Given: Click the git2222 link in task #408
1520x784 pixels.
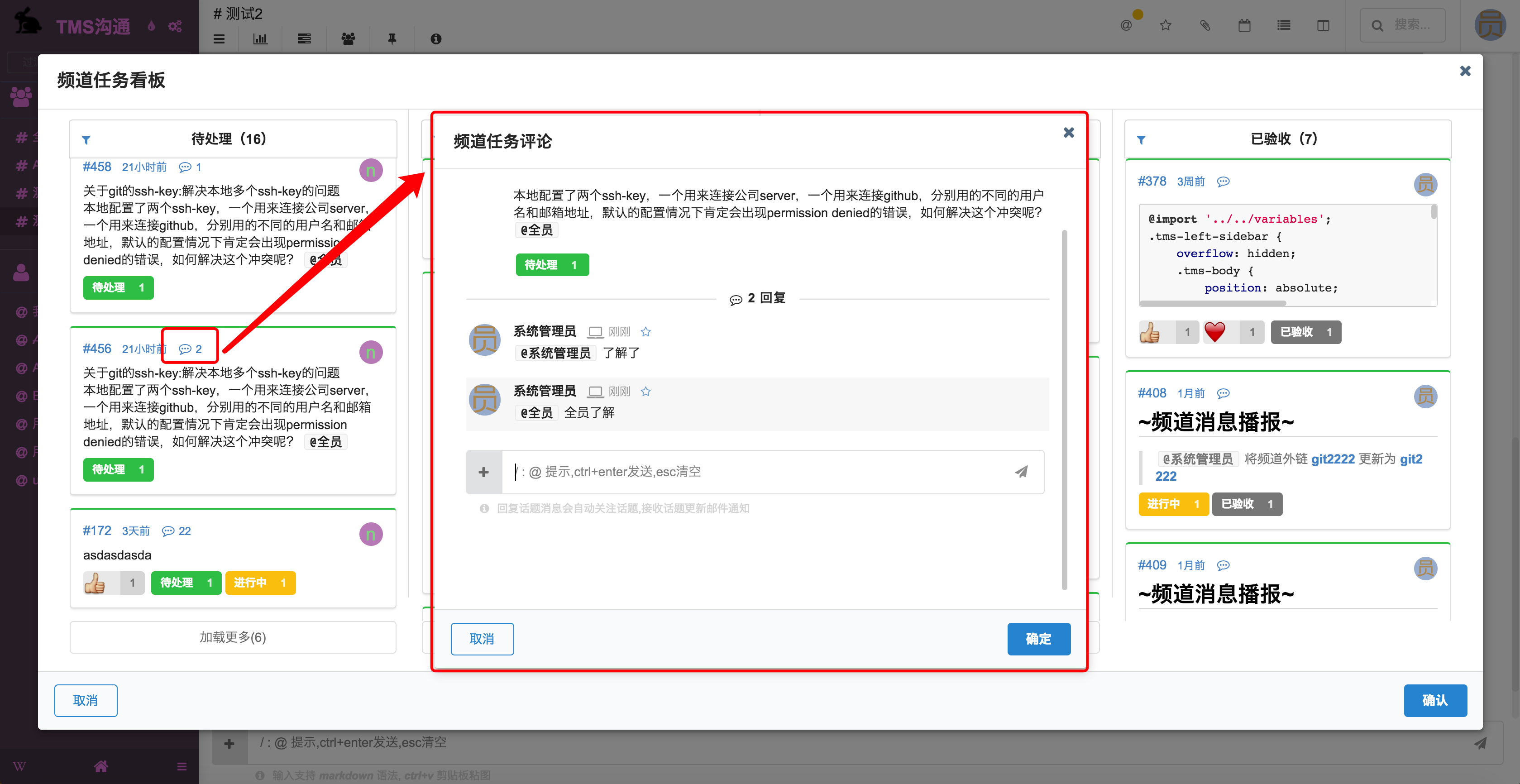Looking at the screenshot, I should [1332, 459].
